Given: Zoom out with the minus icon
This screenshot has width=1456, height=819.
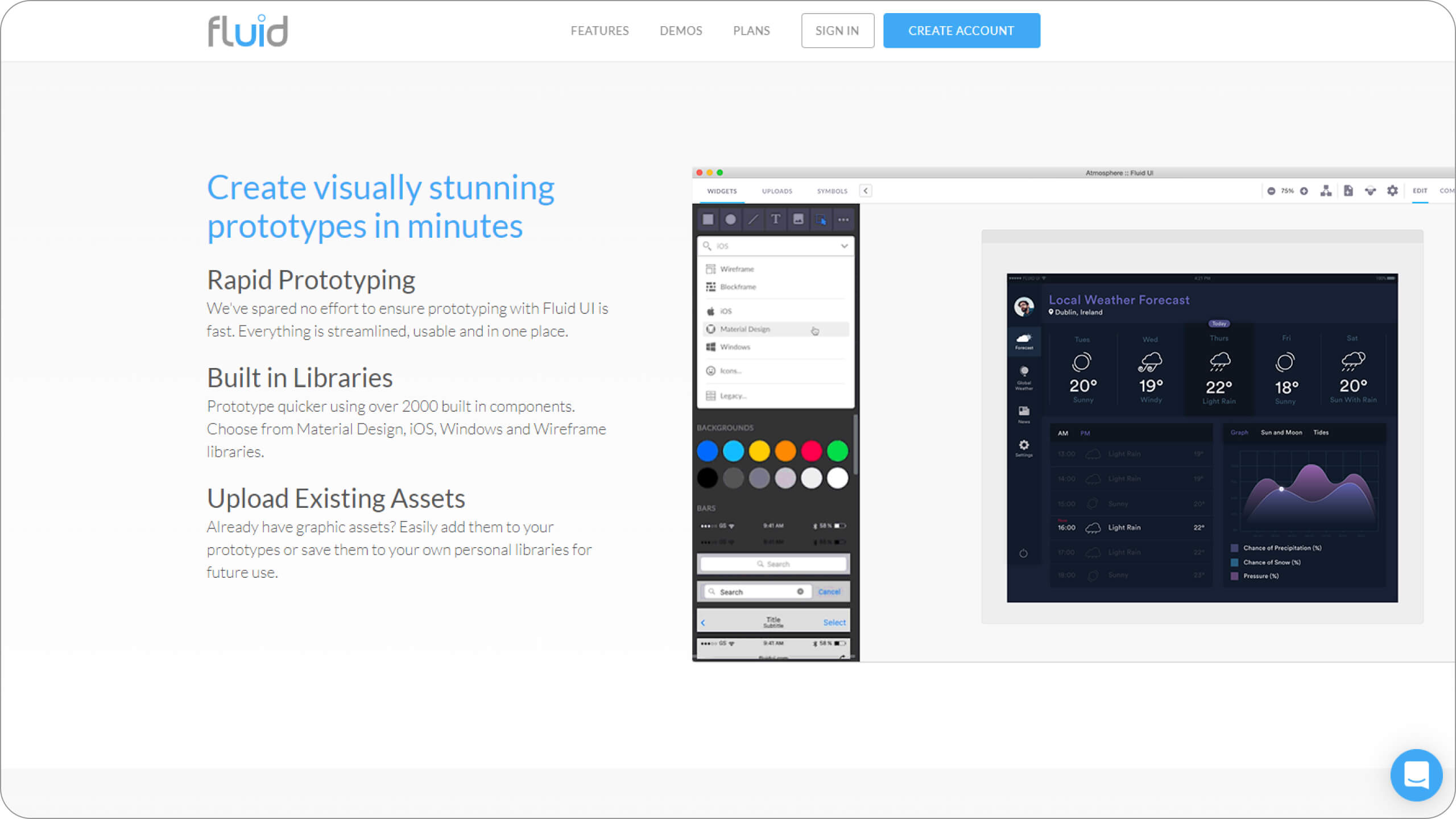Looking at the screenshot, I should click(x=1271, y=191).
